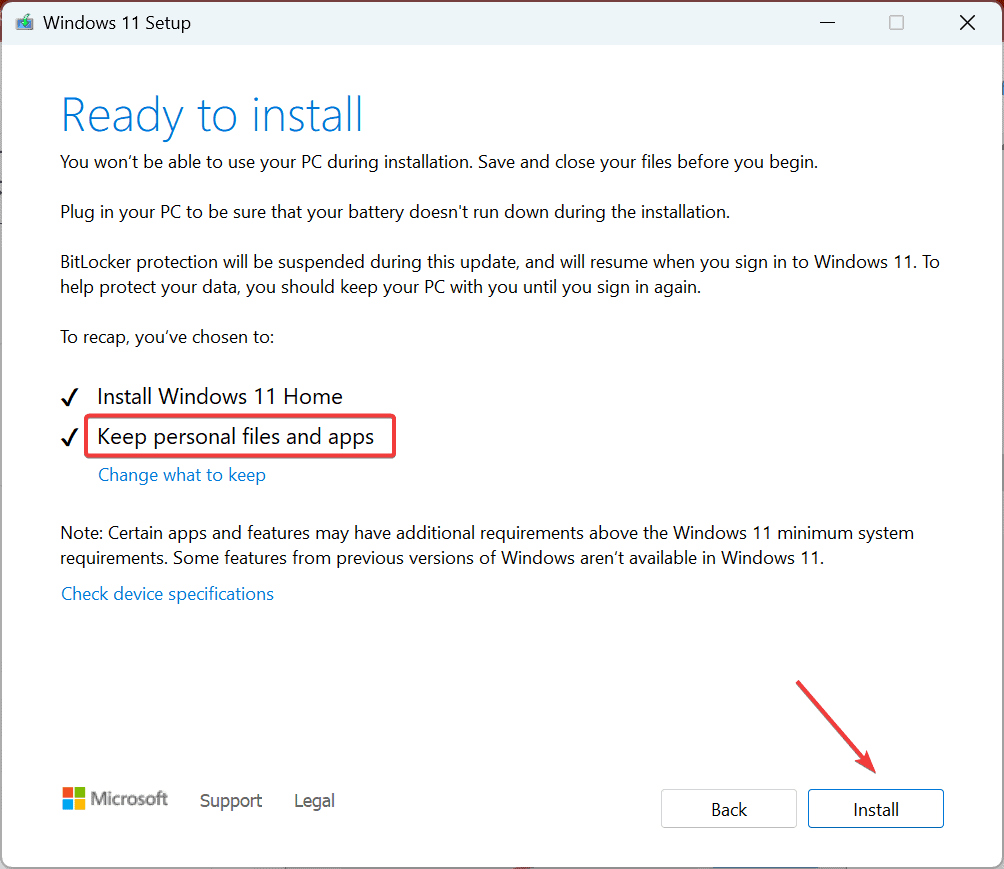Viewport: 1004px width, 869px height.
Task: Click the red highlight box around Keep personal files
Action: pos(239,414)
